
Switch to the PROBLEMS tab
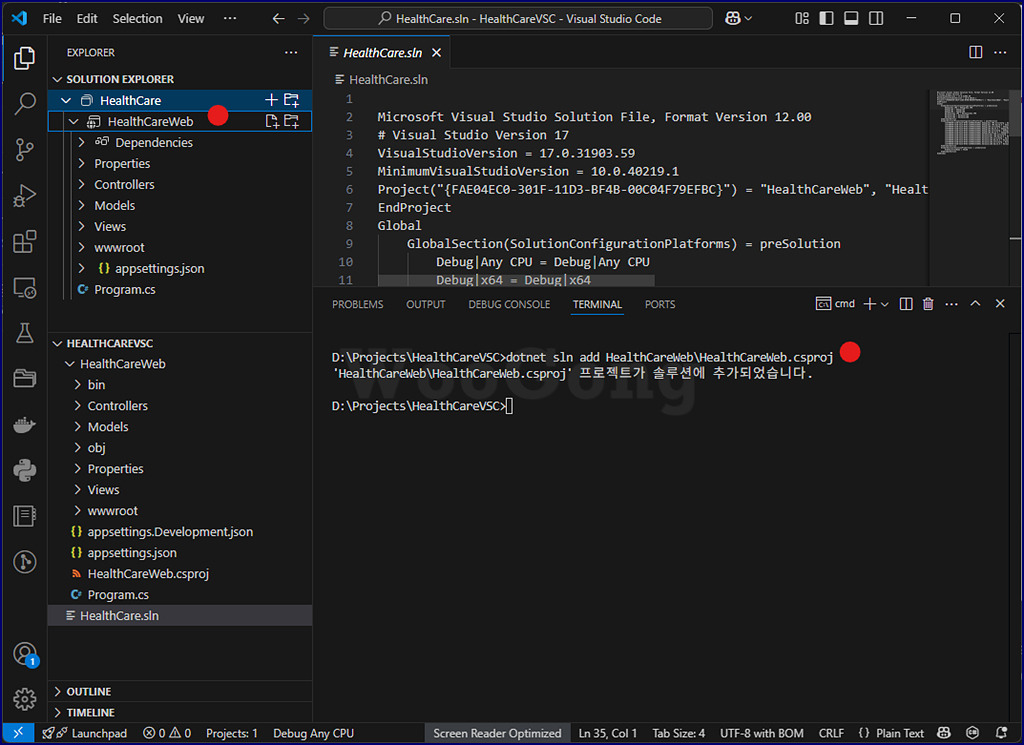(x=357, y=304)
